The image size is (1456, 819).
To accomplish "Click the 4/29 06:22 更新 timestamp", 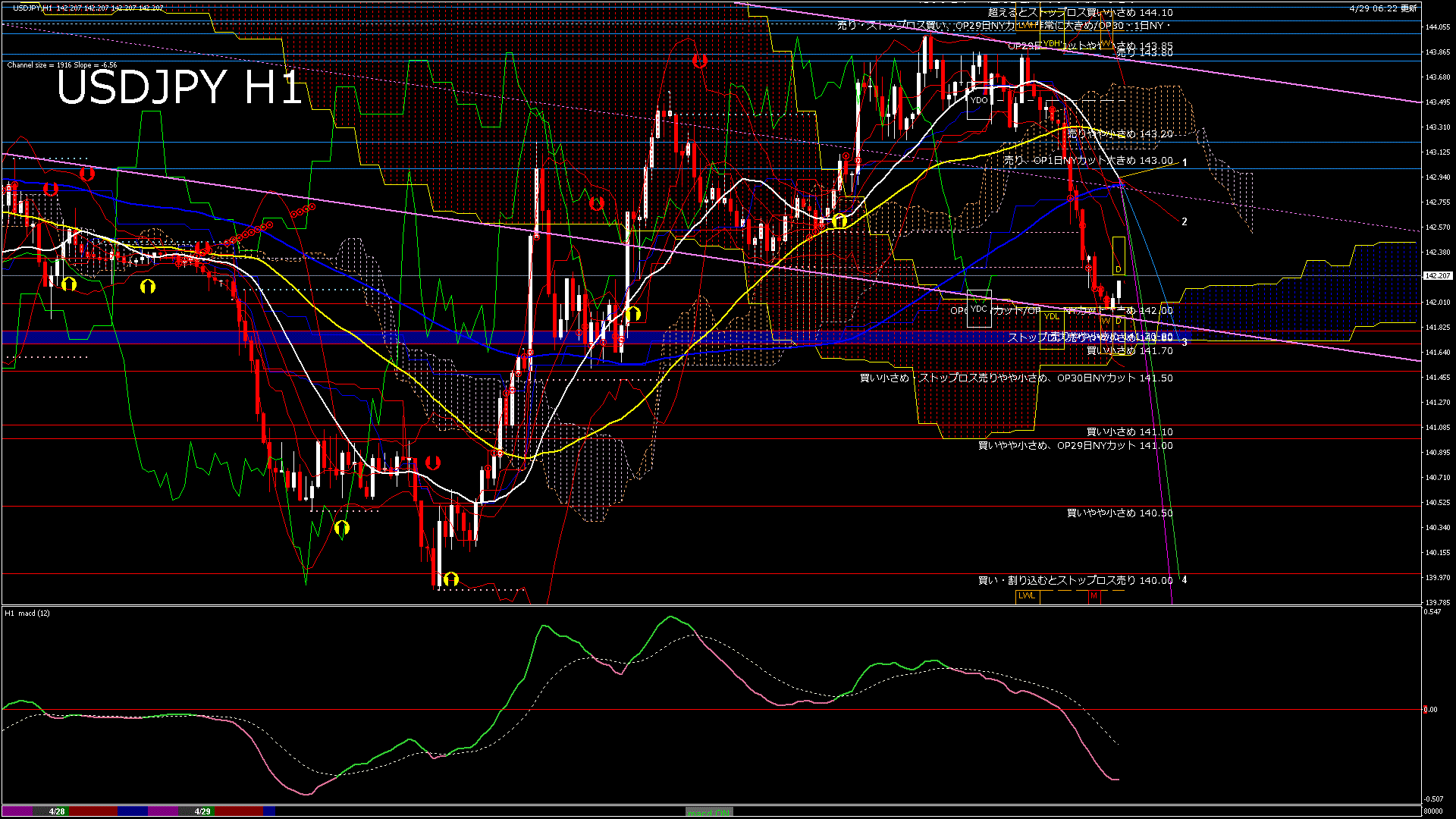I will point(1382,8).
